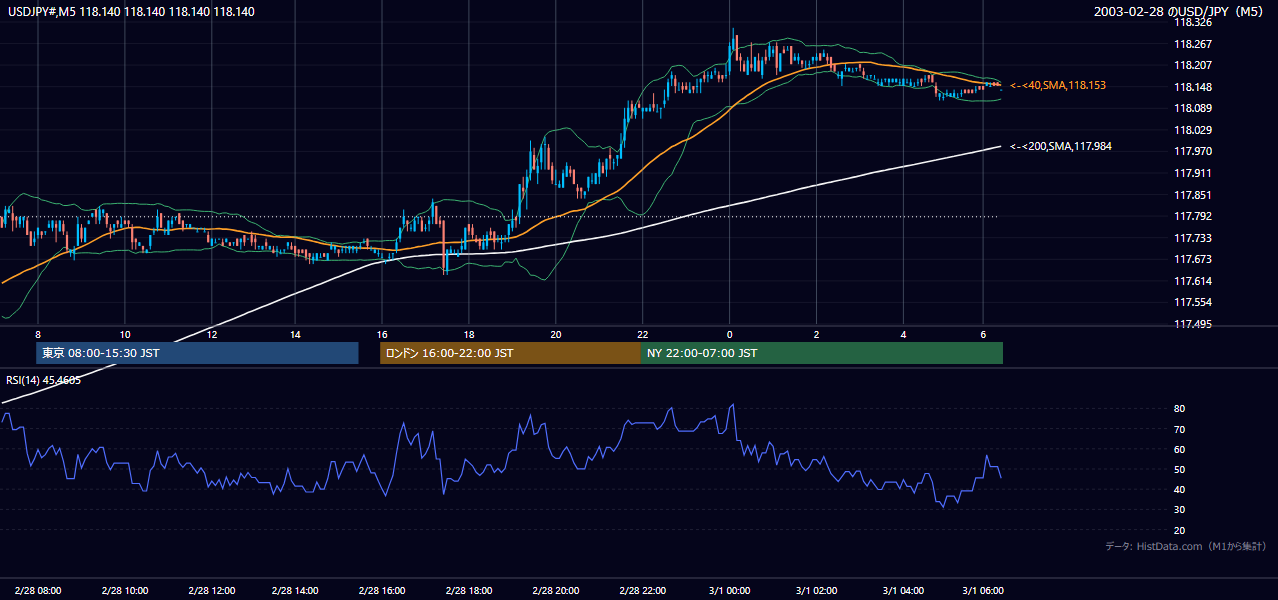
Task: Select the 東京 08:00-15:30 JST session bar
Action: coord(197,353)
